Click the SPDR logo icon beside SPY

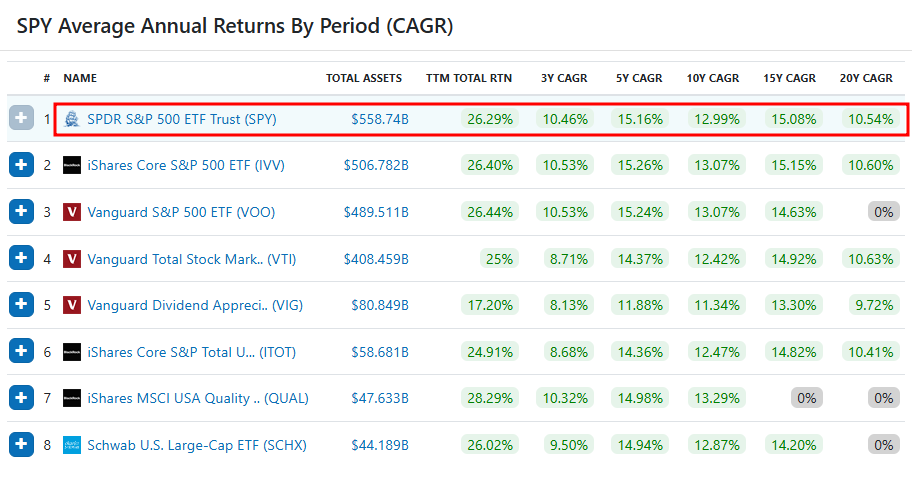pyautogui.click(x=72, y=119)
